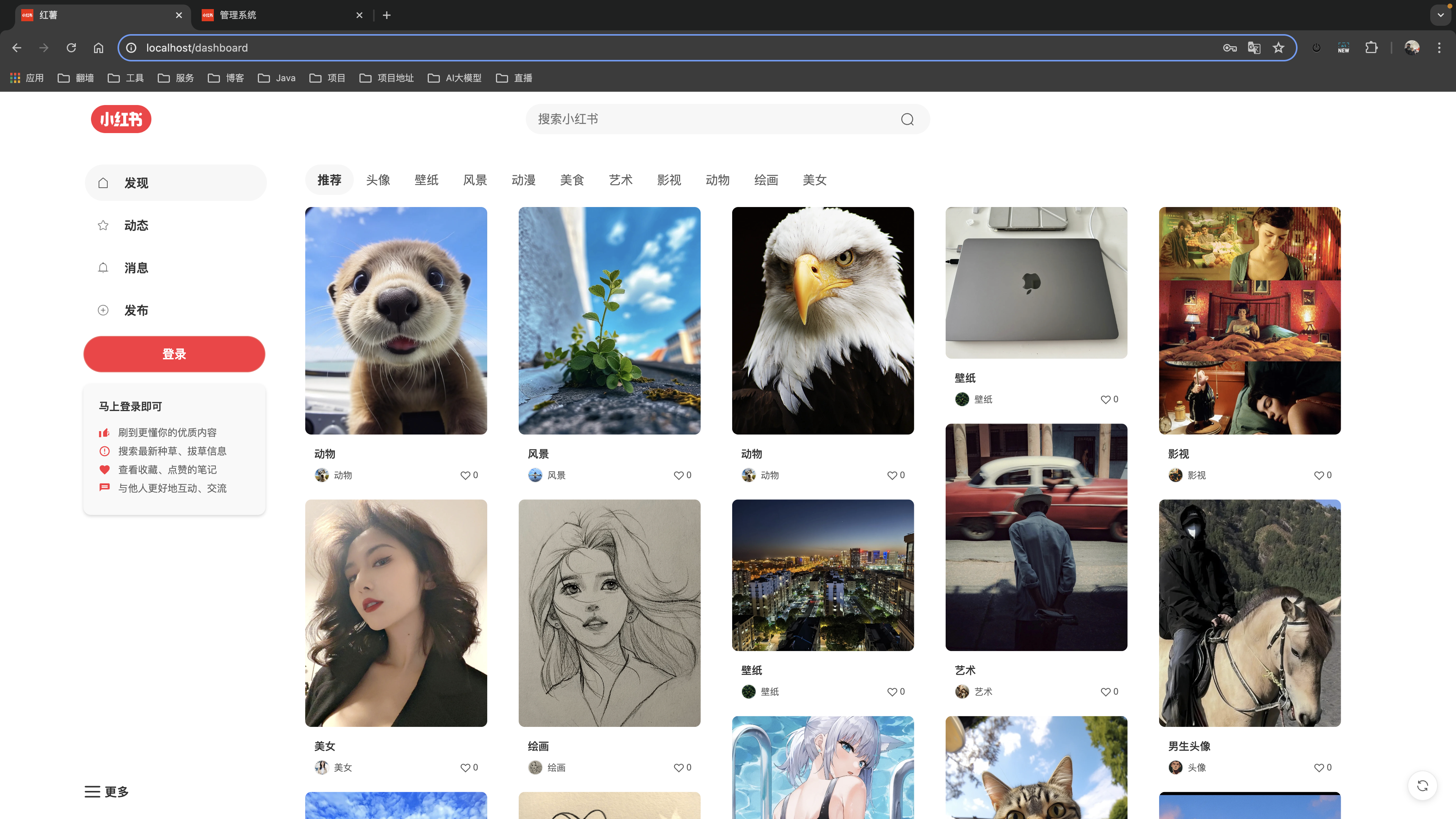1456x819 pixels.
Task: Like the 风景 plant post
Action: coord(679,475)
